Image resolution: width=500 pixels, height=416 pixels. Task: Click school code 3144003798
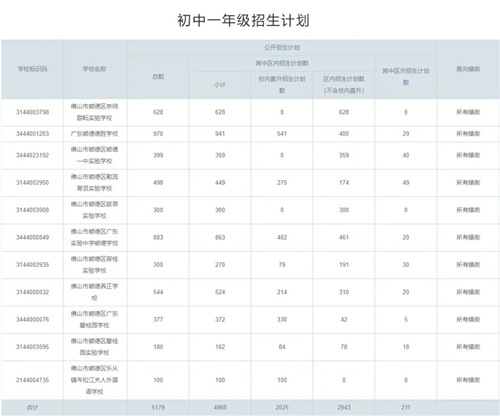(32, 112)
